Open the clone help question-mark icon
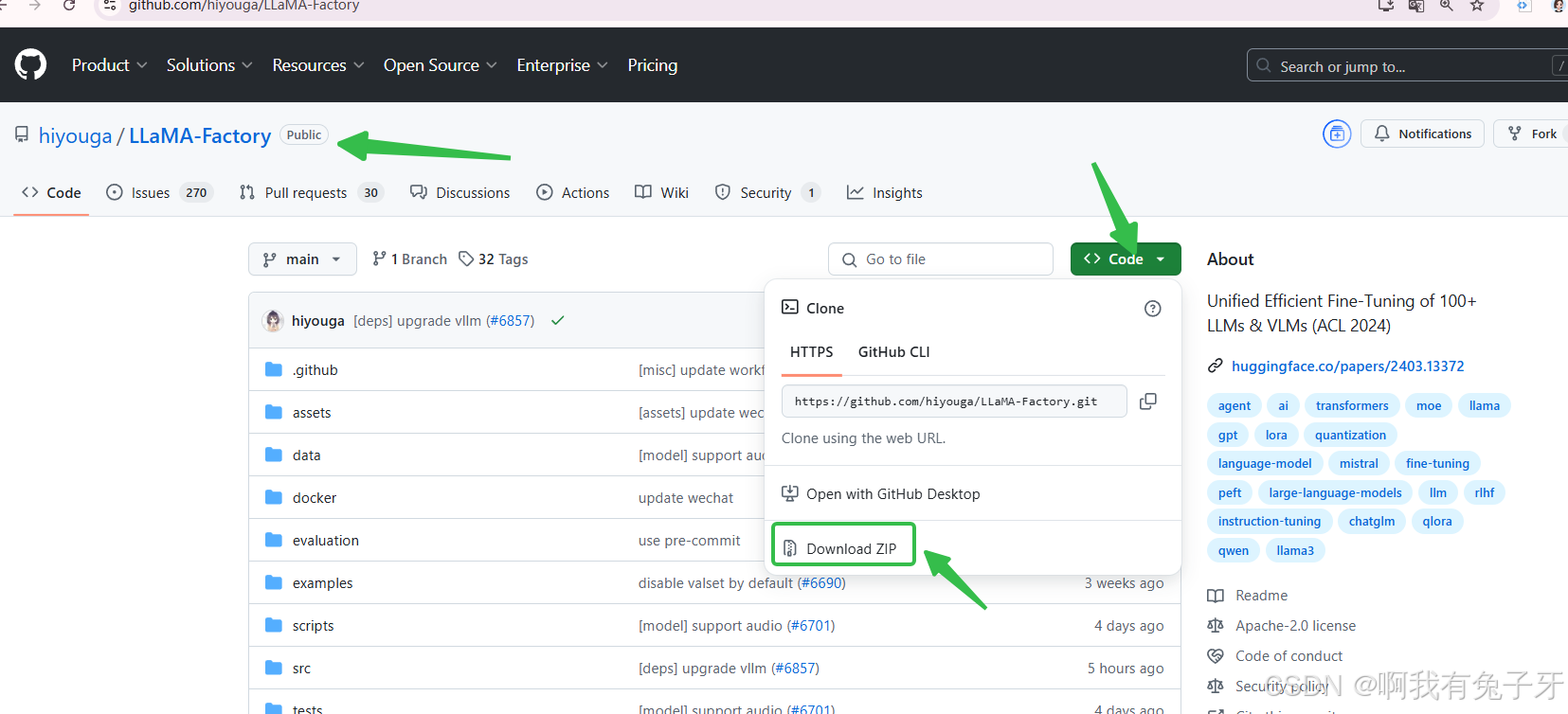Viewport: 1568px width, 714px height. (x=1152, y=309)
